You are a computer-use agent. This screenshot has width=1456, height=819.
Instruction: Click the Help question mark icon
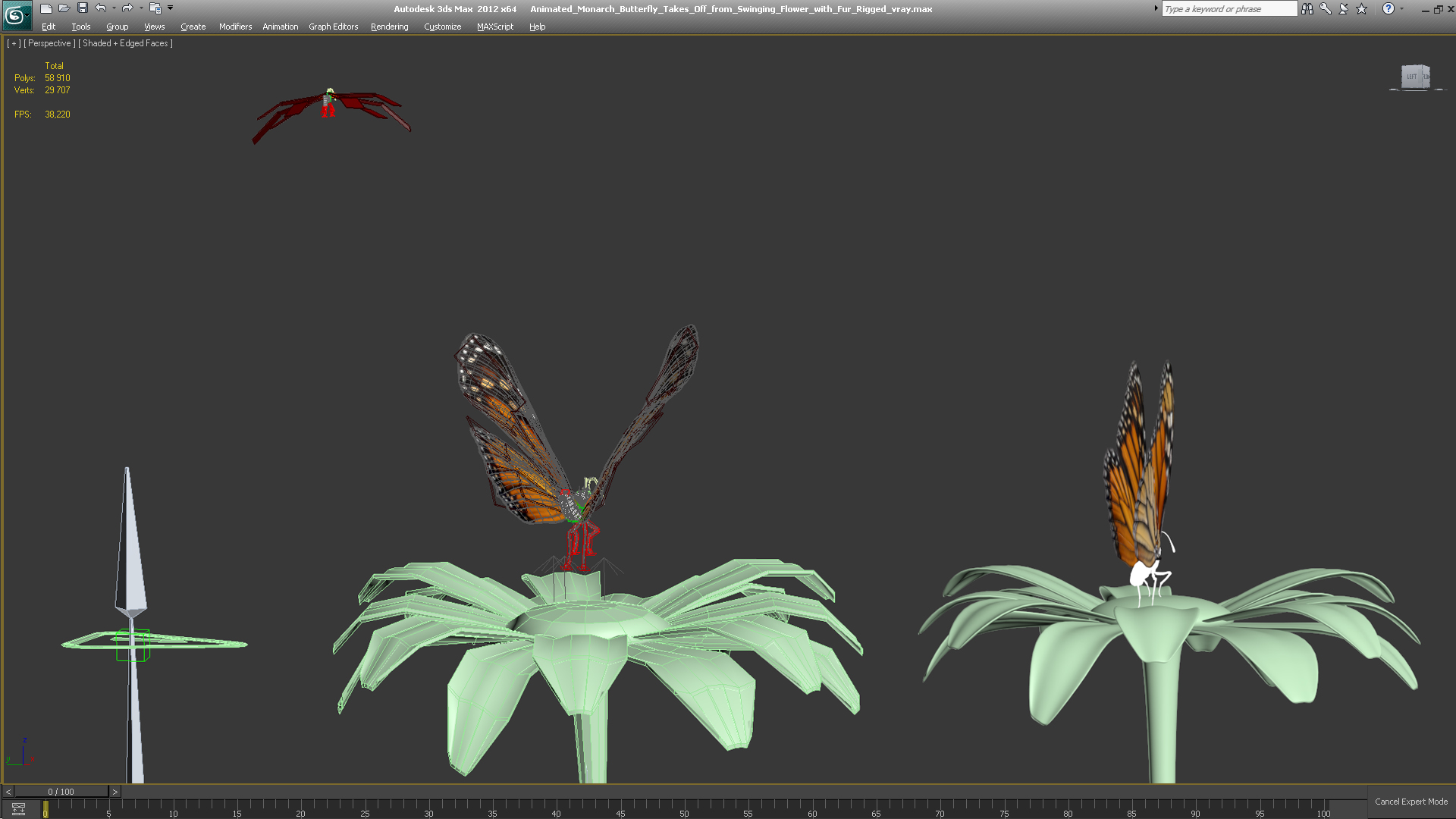1389,9
